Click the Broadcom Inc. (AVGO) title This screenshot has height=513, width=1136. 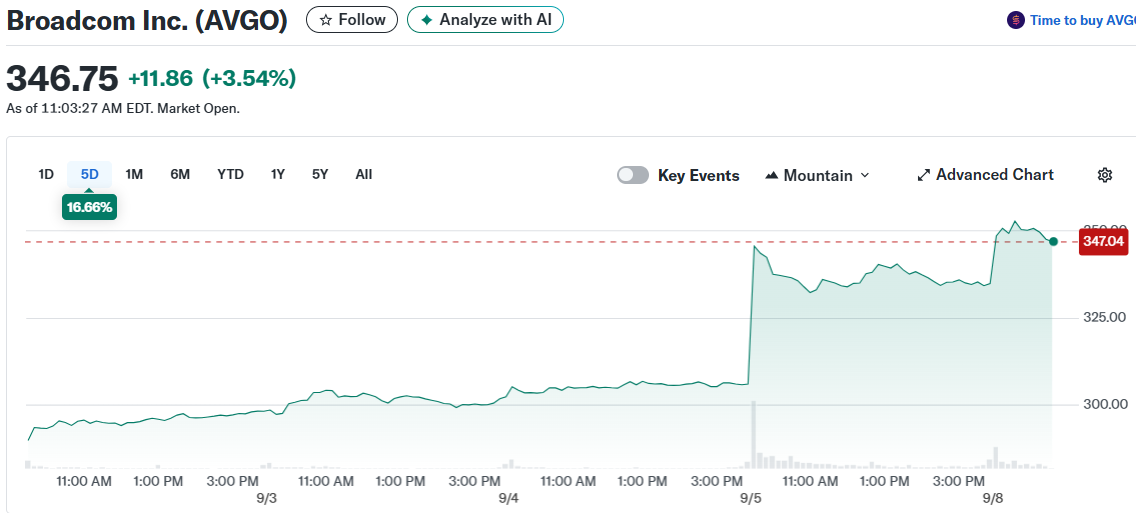tap(147, 21)
